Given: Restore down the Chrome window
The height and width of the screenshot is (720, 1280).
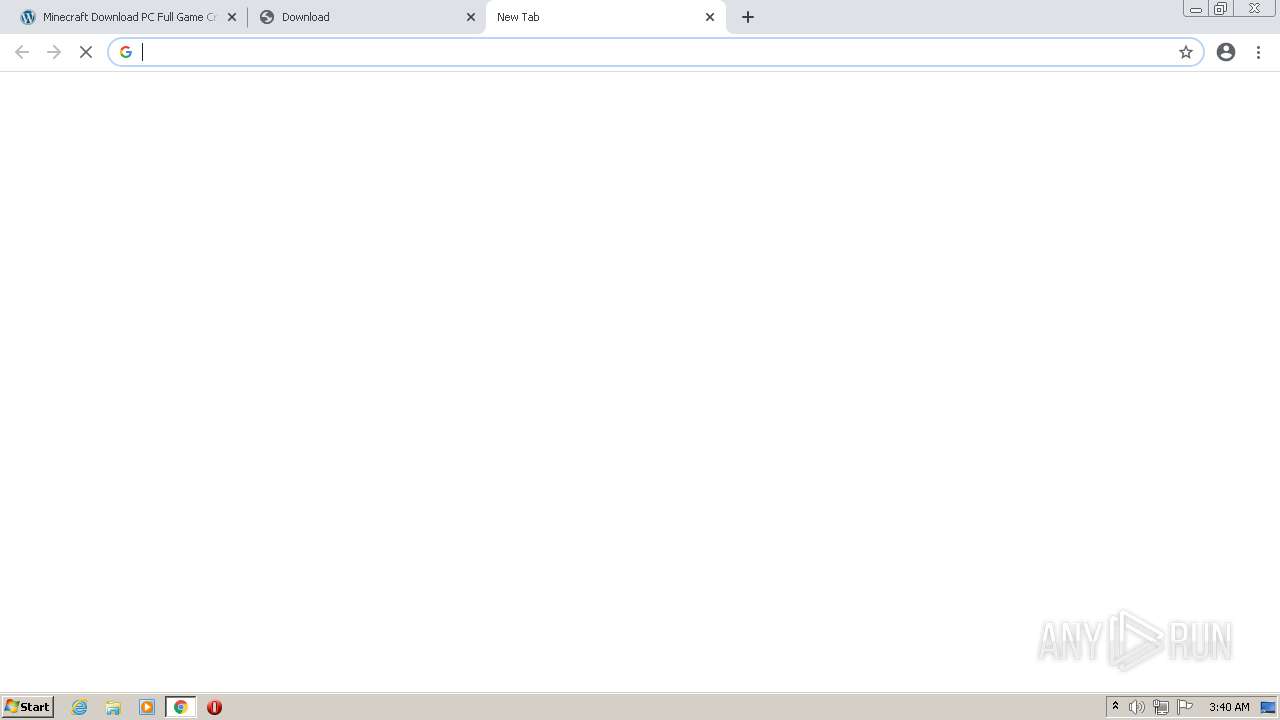Looking at the screenshot, I should (x=1221, y=8).
